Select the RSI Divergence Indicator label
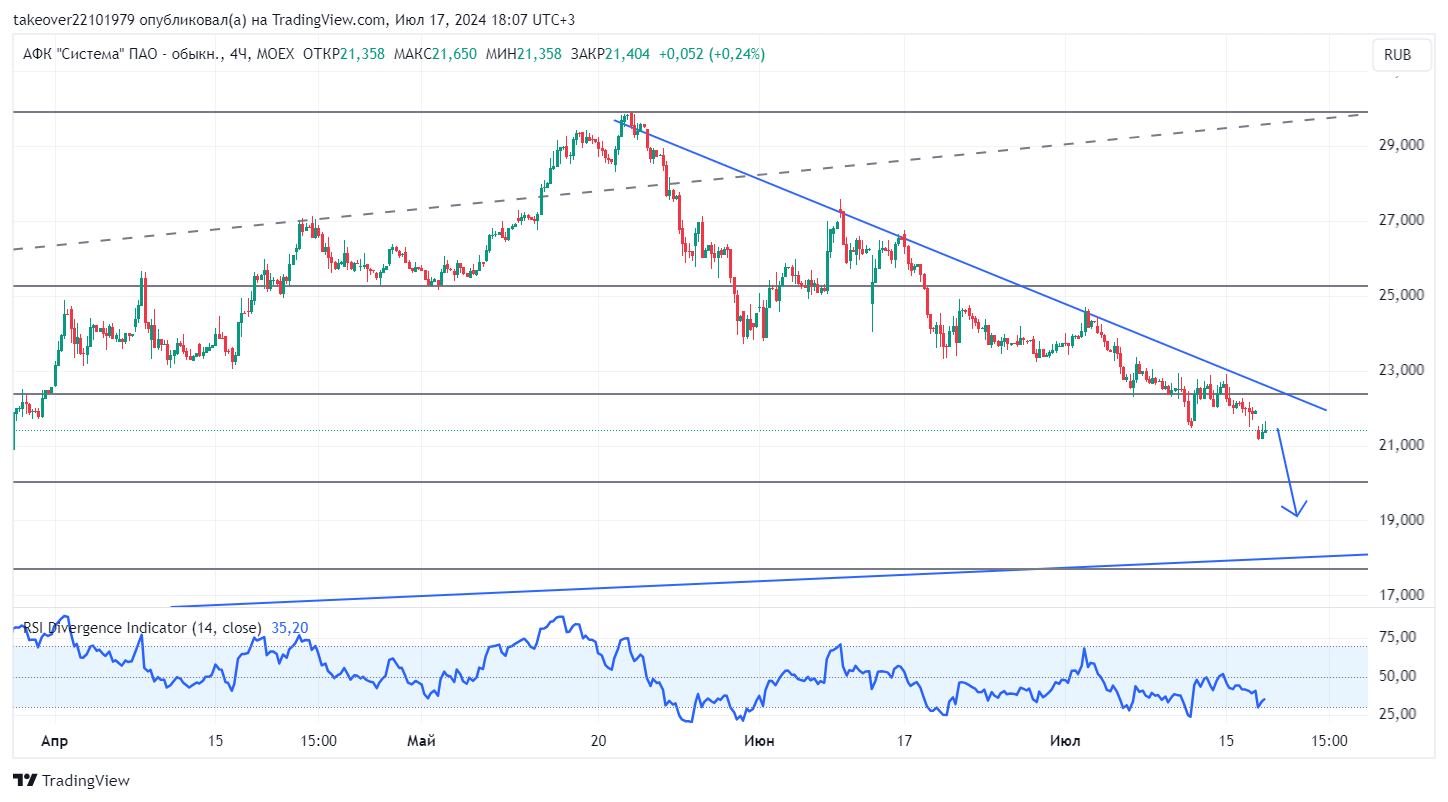This screenshot has width=1448, height=802. (142, 628)
